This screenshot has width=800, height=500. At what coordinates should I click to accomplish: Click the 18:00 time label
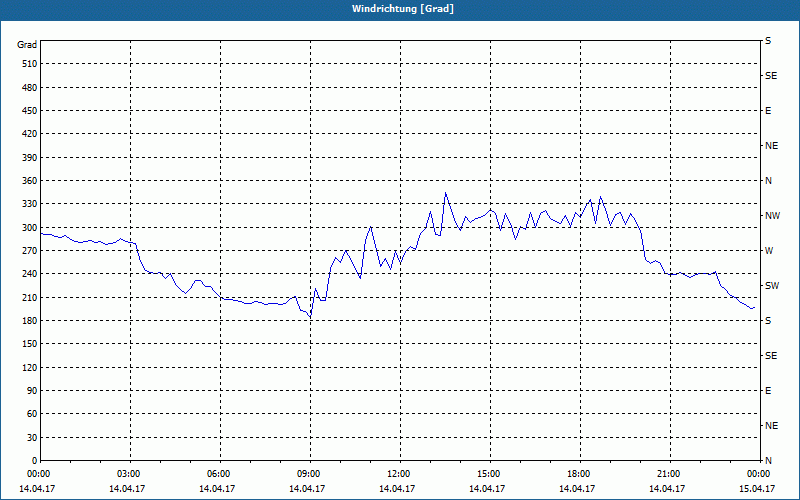click(x=579, y=474)
